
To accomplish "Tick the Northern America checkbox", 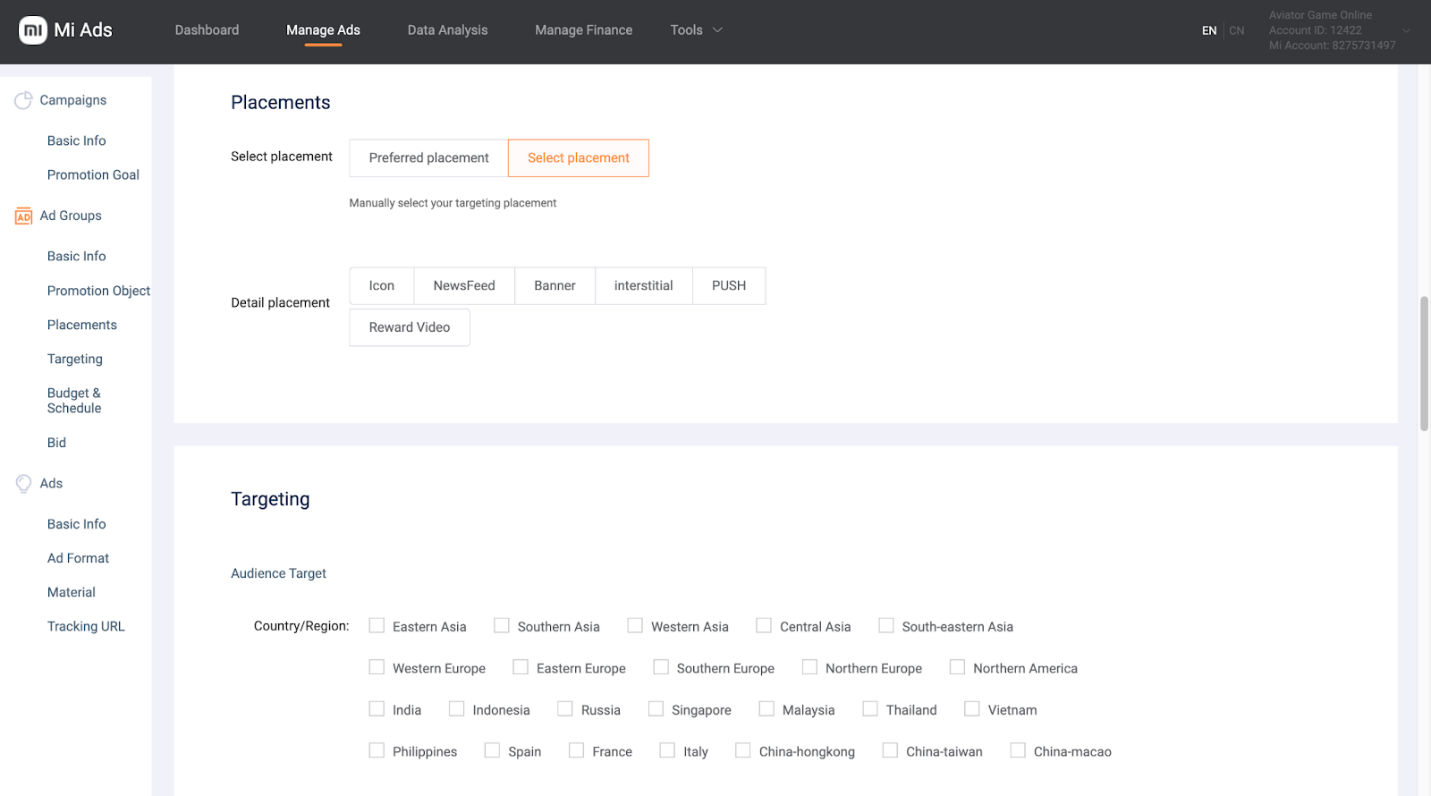I will [x=957, y=667].
